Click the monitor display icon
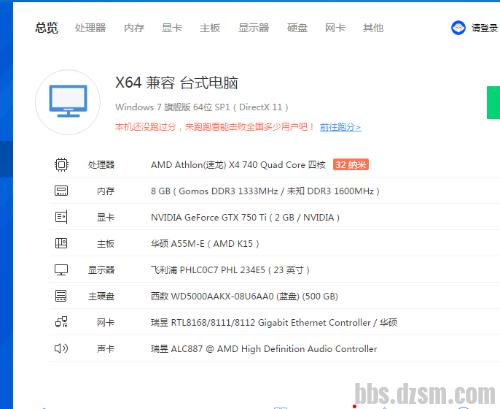Screen dimensions: 500x409 tap(61, 270)
